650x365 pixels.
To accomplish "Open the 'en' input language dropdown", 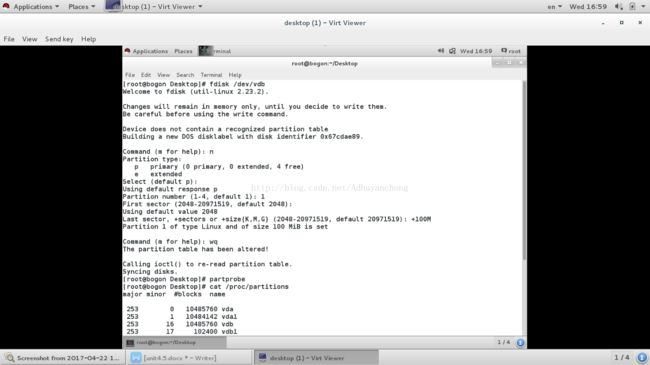I will [x=554, y=7].
